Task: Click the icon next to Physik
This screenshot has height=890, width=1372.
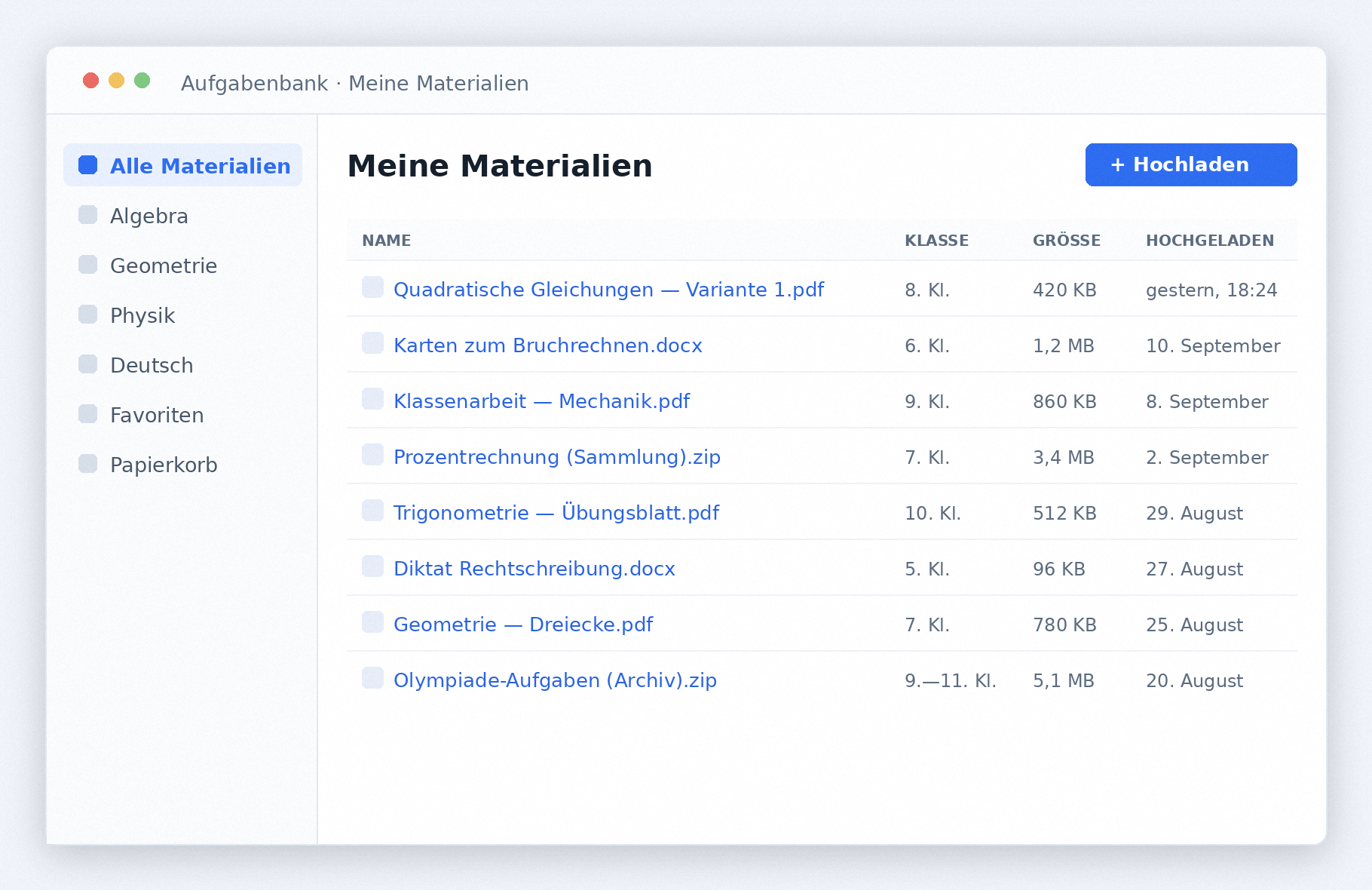Action: 88,315
